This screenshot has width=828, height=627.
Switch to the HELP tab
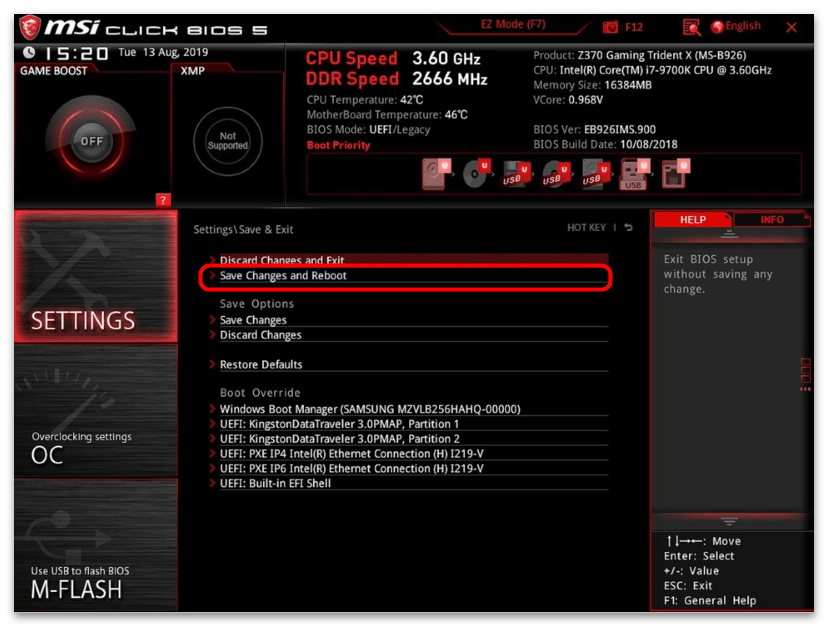click(692, 219)
